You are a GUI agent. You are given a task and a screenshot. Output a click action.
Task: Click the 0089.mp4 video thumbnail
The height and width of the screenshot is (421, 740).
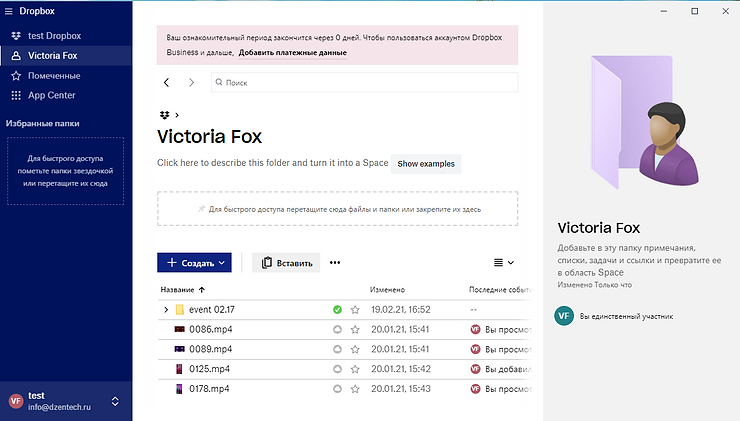click(179, 349)
